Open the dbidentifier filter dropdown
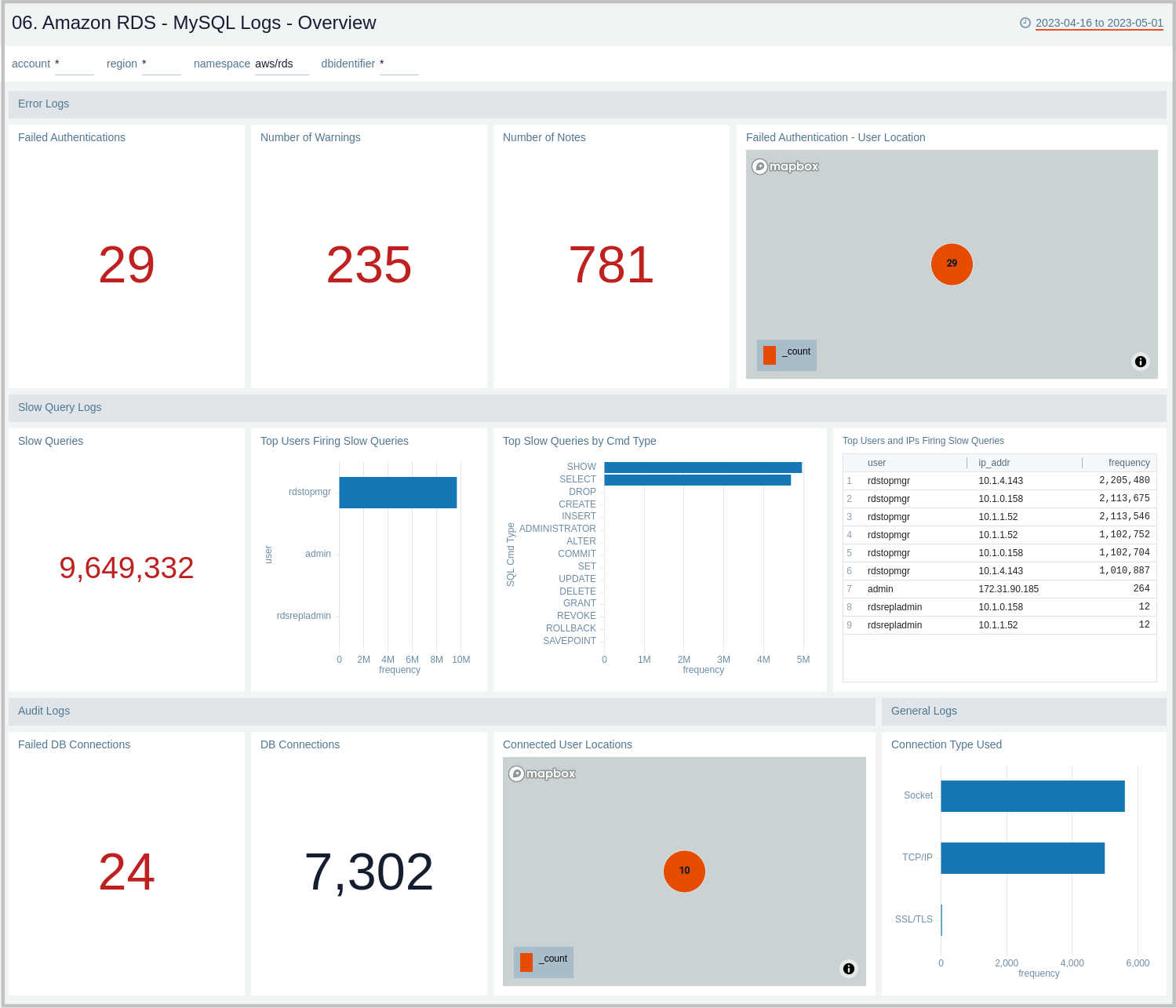 [399, 64]
